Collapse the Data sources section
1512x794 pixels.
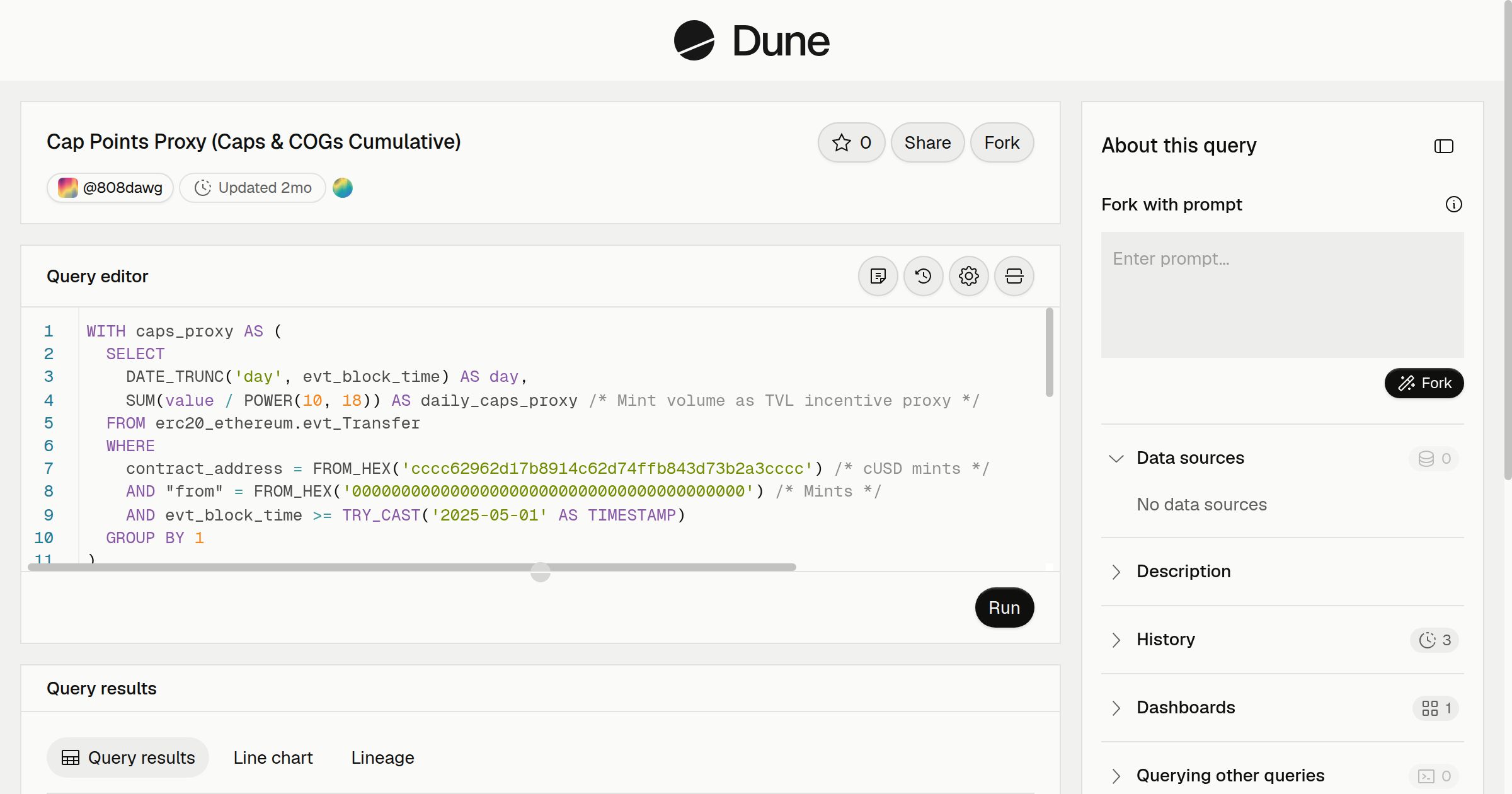[1116, 458]
